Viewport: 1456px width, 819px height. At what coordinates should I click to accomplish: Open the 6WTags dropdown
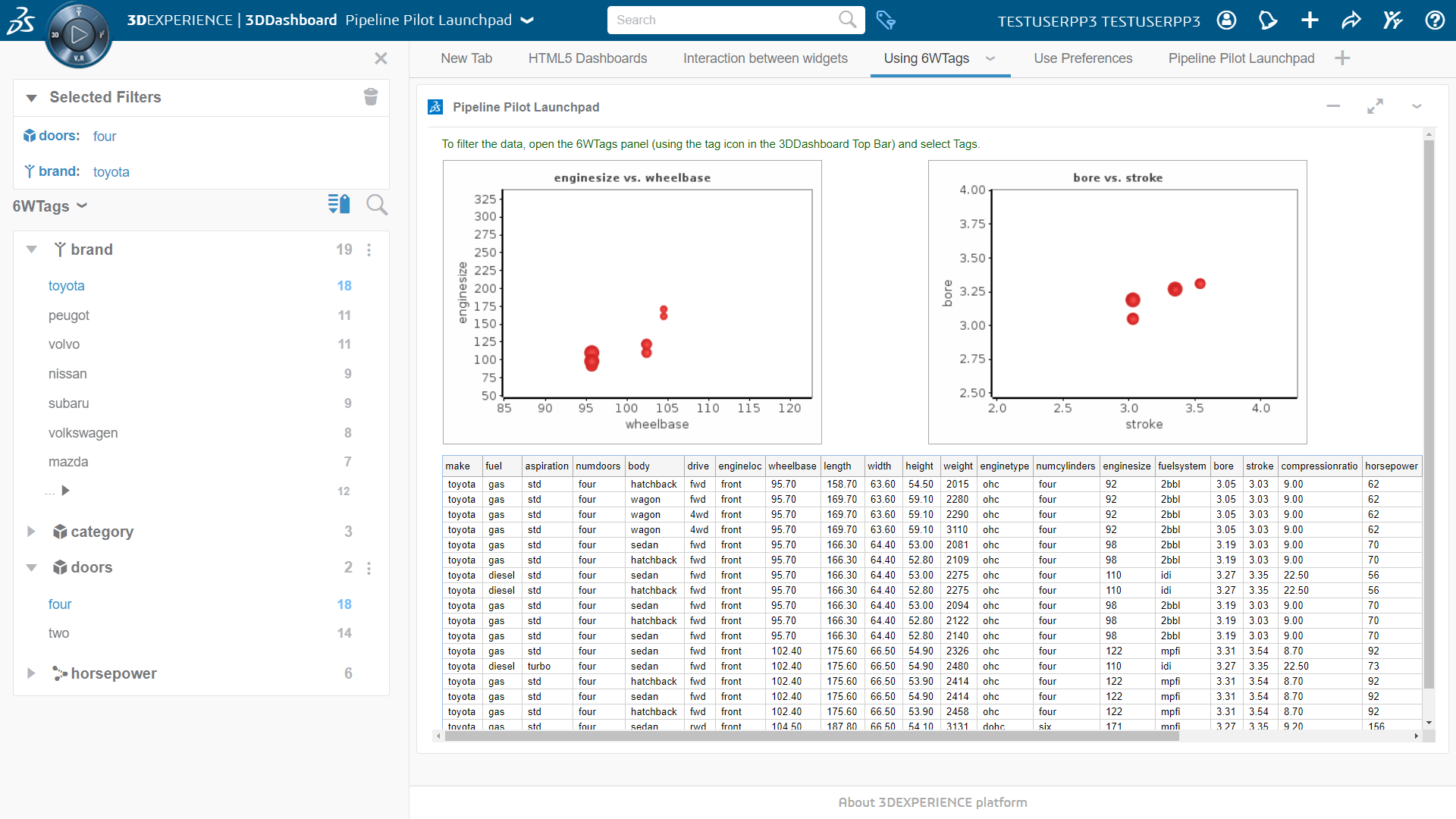pyautogui.click(x=50, y=206)
